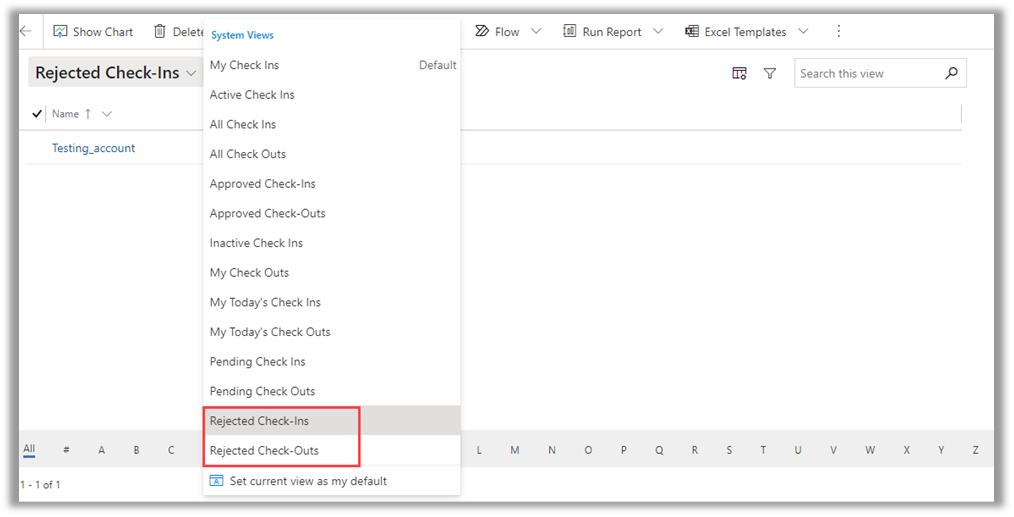Screen dimensions: 1014x517
Task: Open the filter funnel icon
Action: [x=770, y=73]
